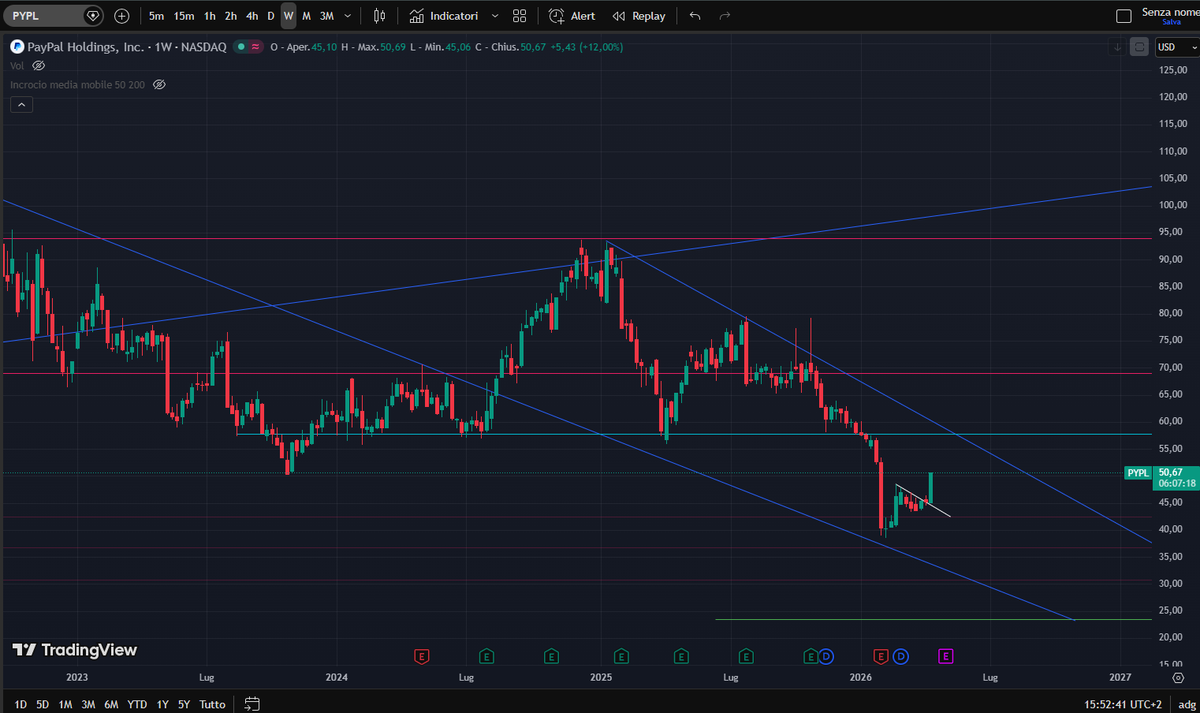Open the Indicatori panel
Image resolution: width=1200 pixels, height=713 pixels.
[x=444, y=16]
